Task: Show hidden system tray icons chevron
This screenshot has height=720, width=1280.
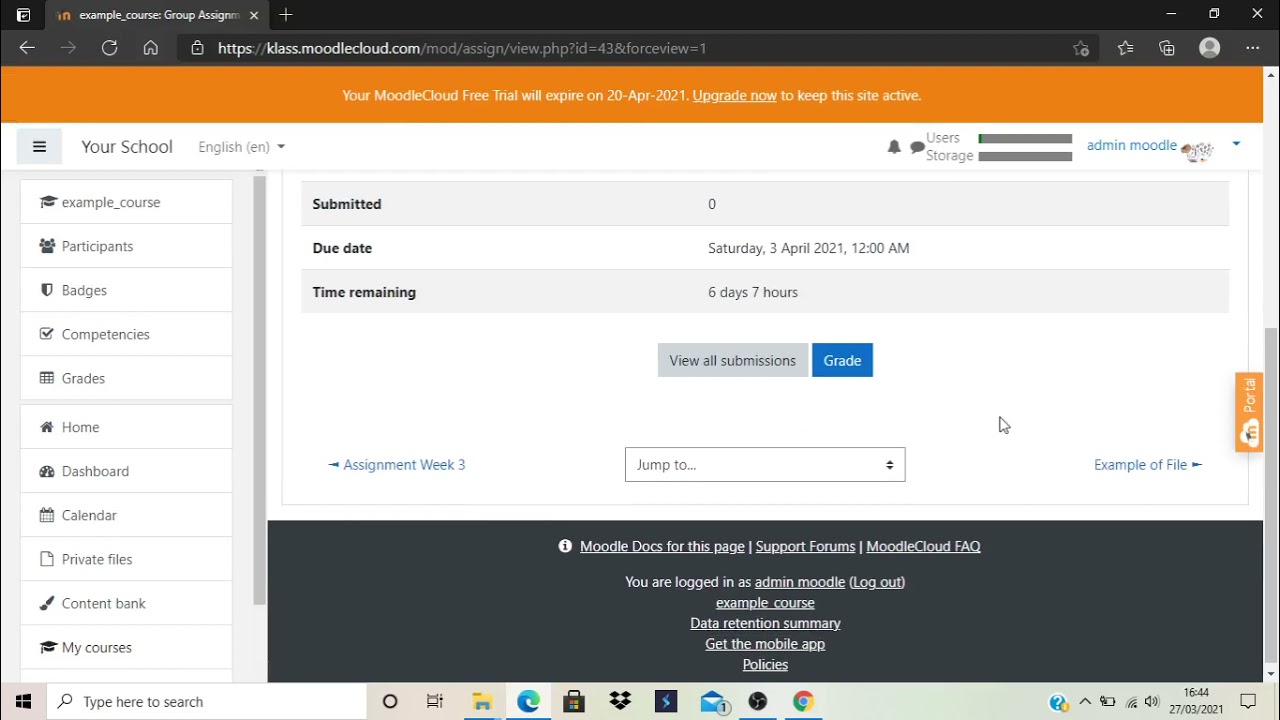Action: point(1084,701)
